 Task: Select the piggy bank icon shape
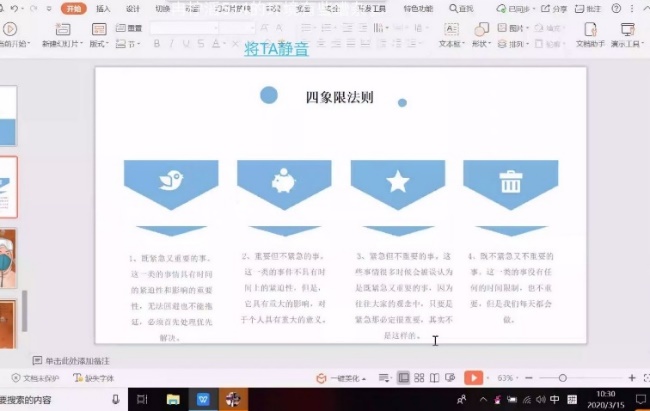coord(284,181)
